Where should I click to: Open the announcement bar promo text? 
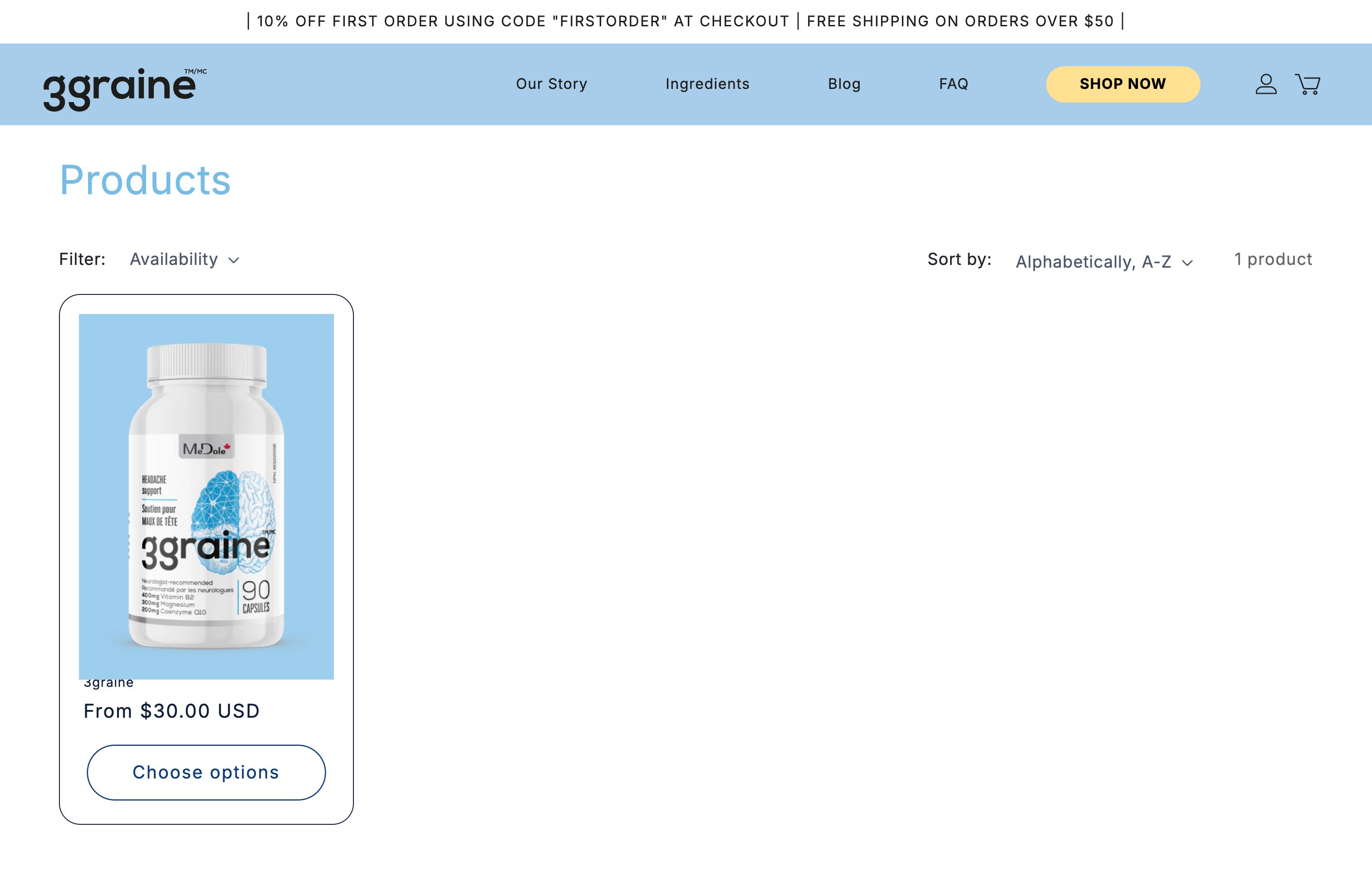tap(686, 21)
